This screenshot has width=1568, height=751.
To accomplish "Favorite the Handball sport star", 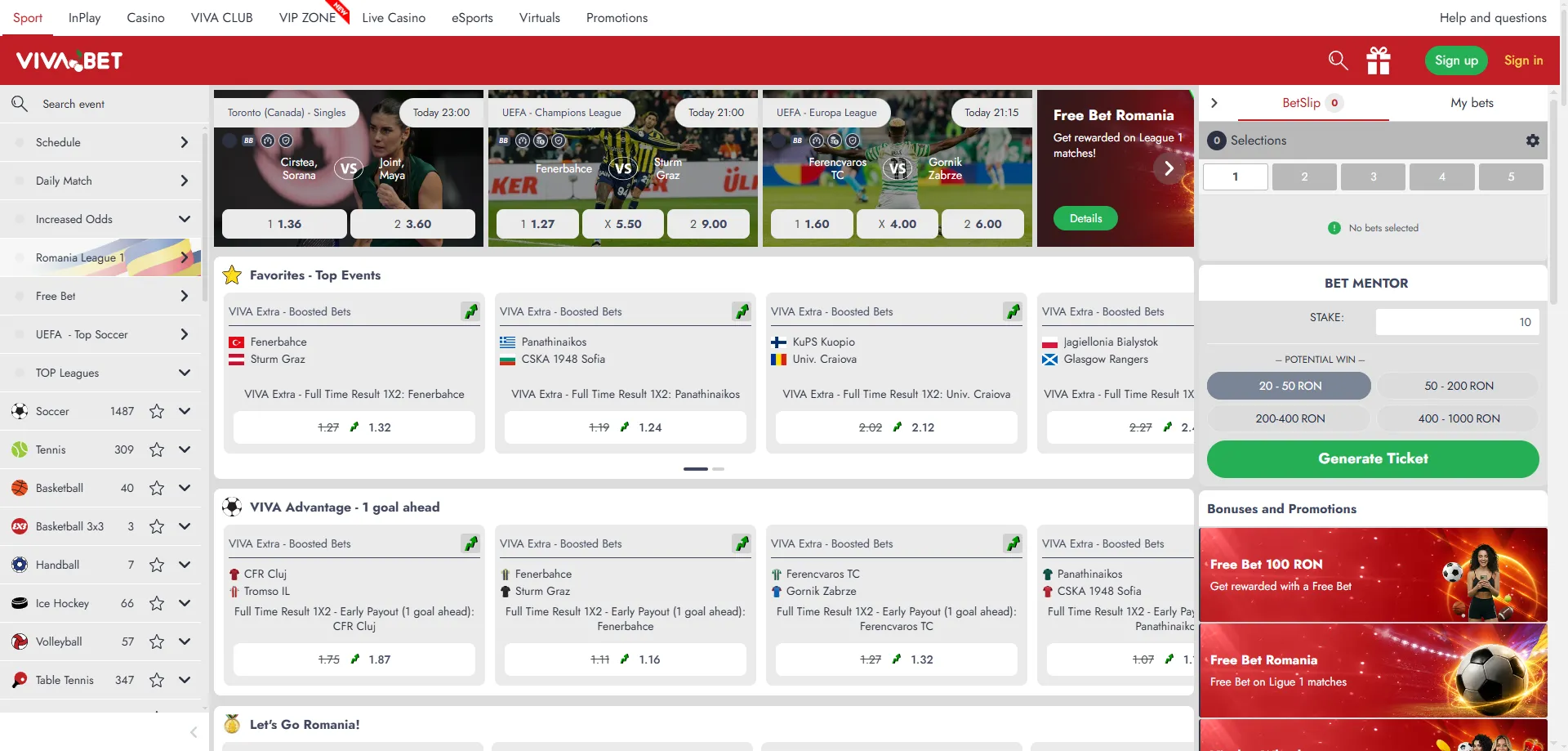I will tap(157, 565).
